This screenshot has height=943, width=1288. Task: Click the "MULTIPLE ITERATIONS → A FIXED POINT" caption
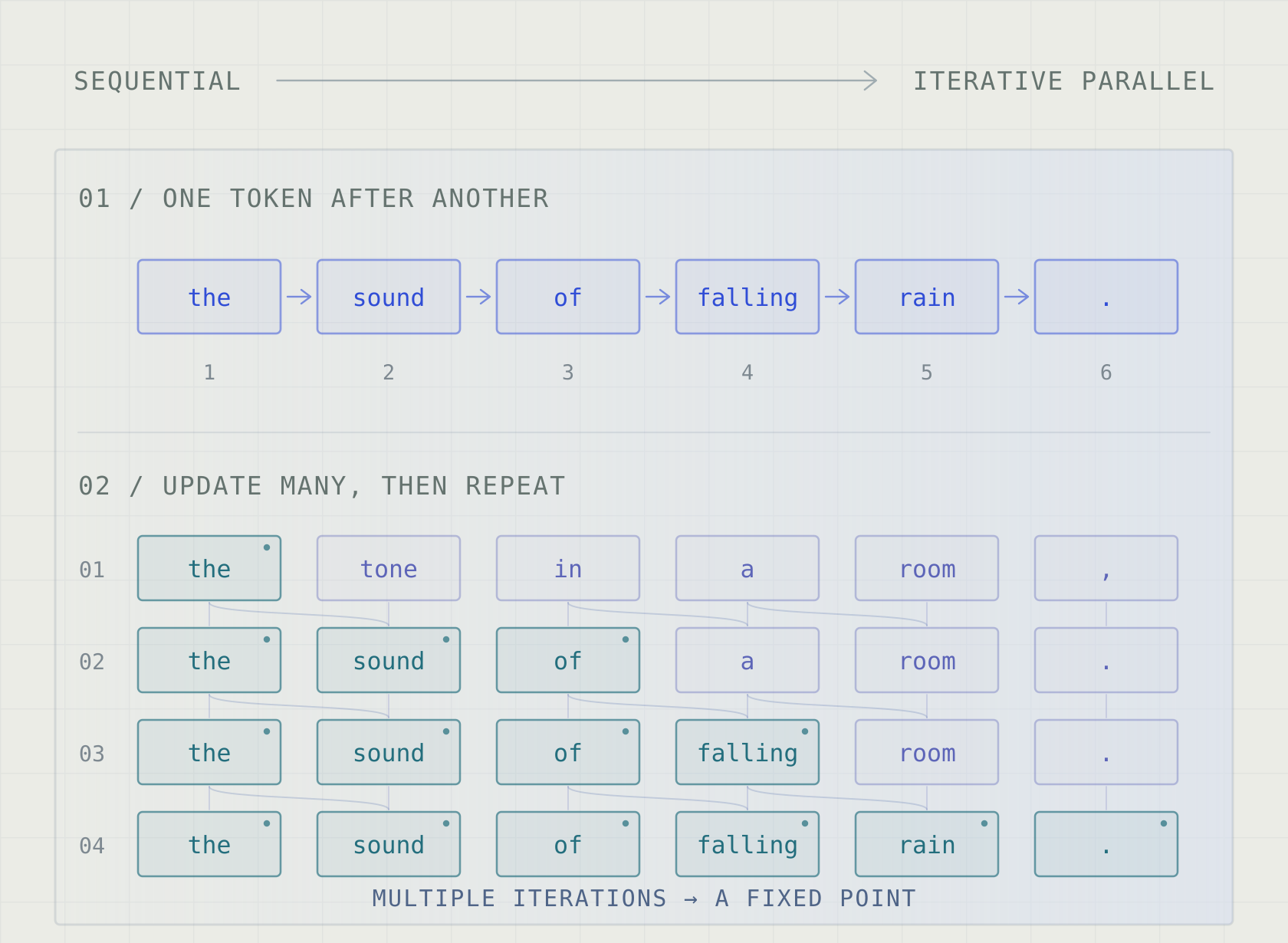[x=644, y=899]
